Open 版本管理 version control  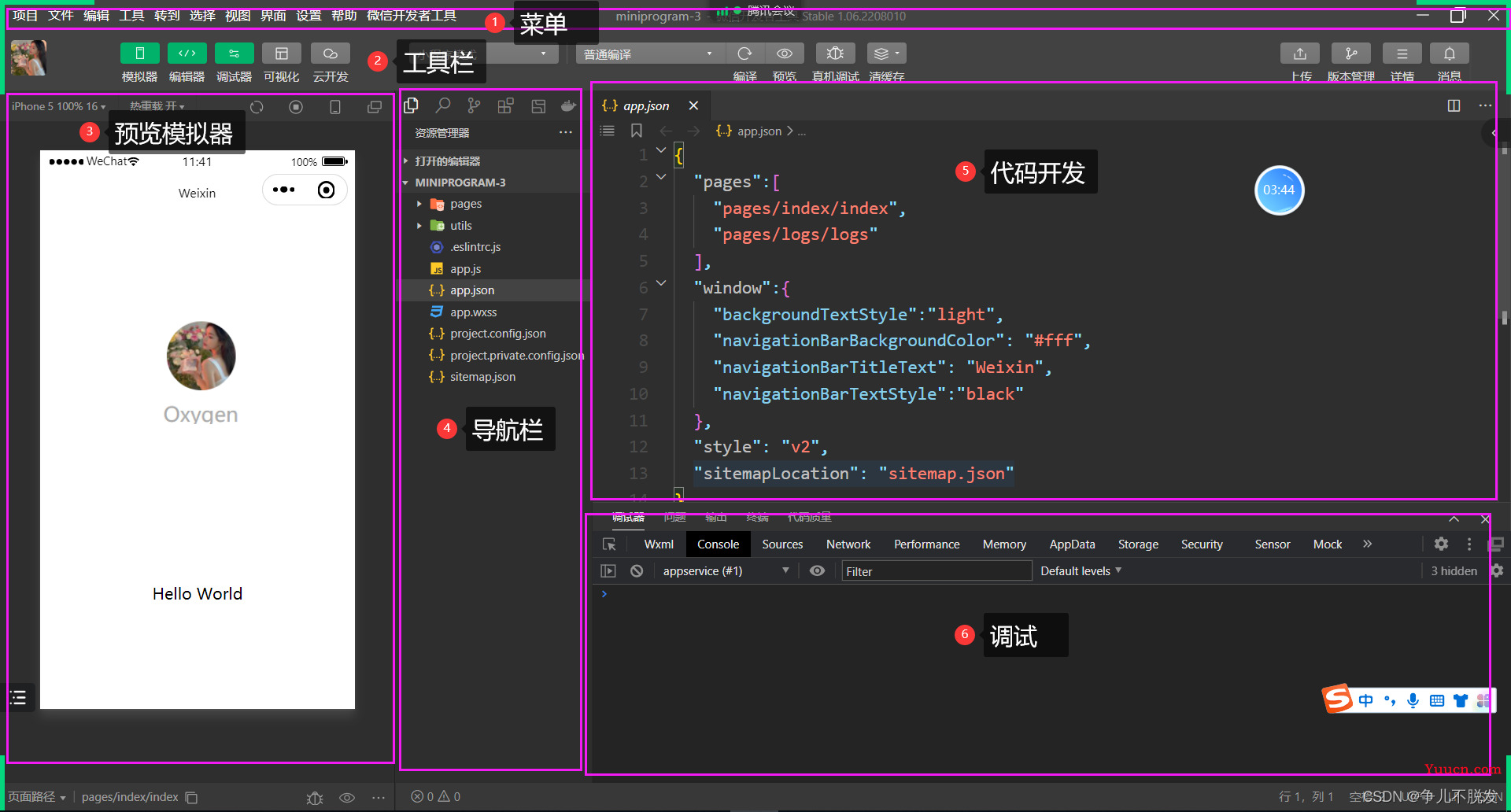click(1350, 54)
